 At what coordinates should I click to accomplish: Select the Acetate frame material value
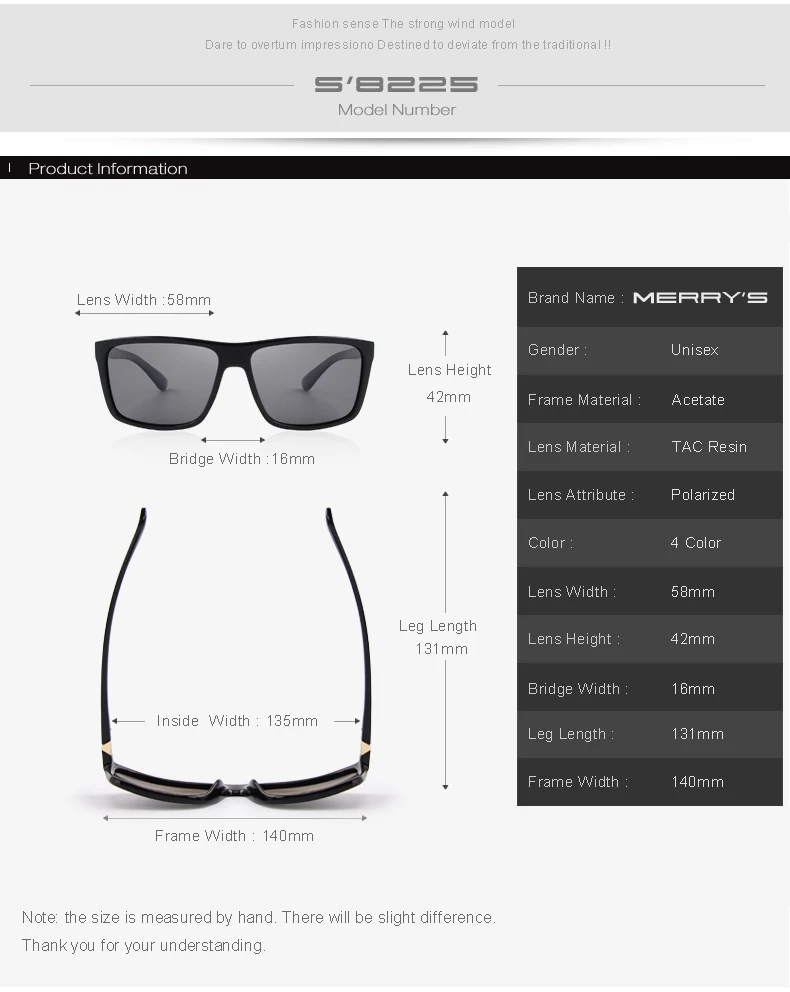click(698, 400)
